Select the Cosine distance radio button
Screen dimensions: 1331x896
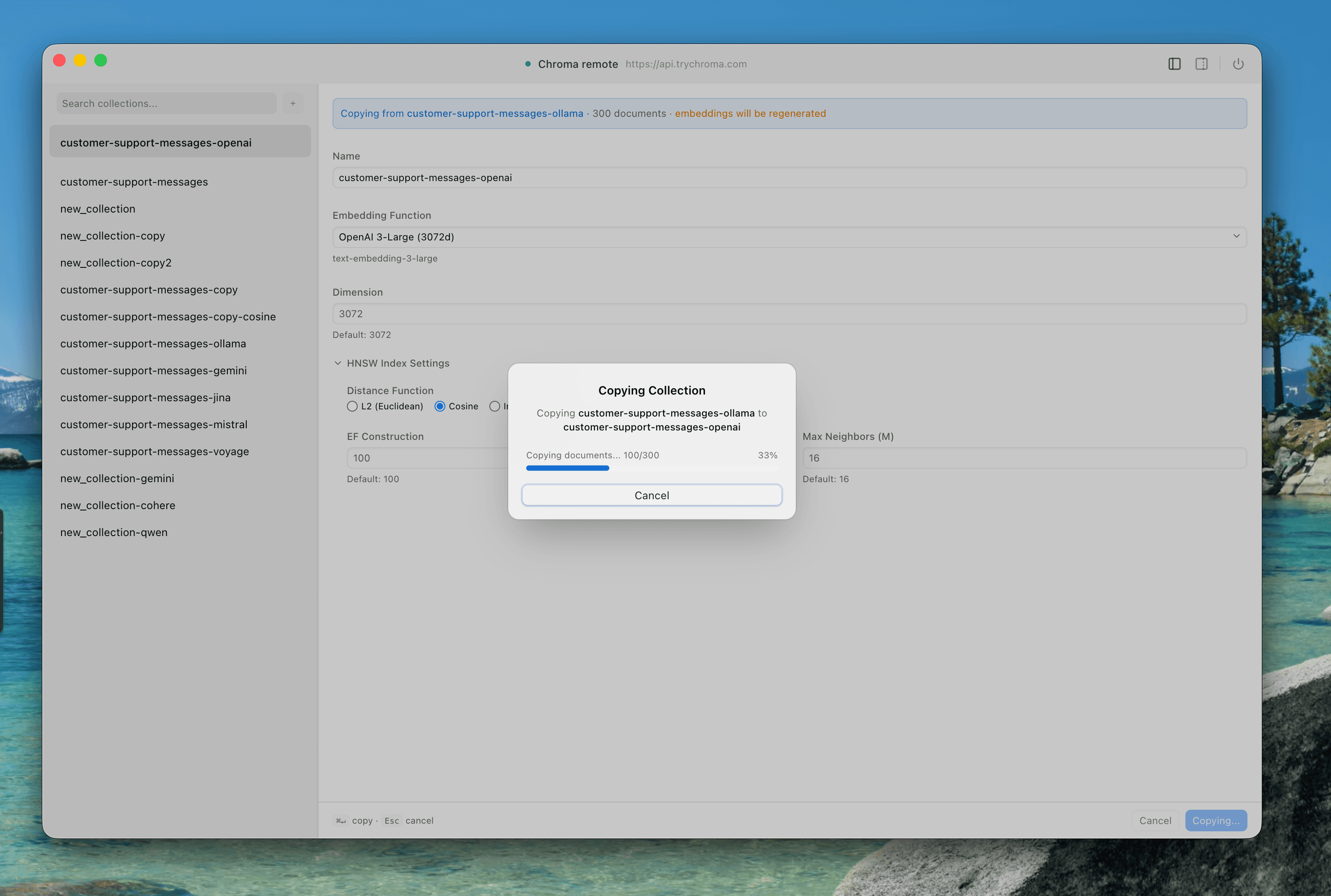click(x=439, y=406)
